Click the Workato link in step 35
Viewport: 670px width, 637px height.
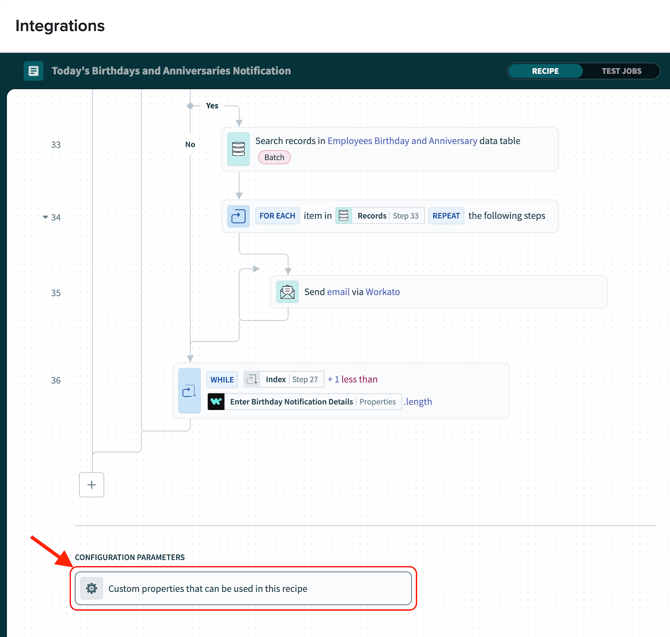click(382, 292)
